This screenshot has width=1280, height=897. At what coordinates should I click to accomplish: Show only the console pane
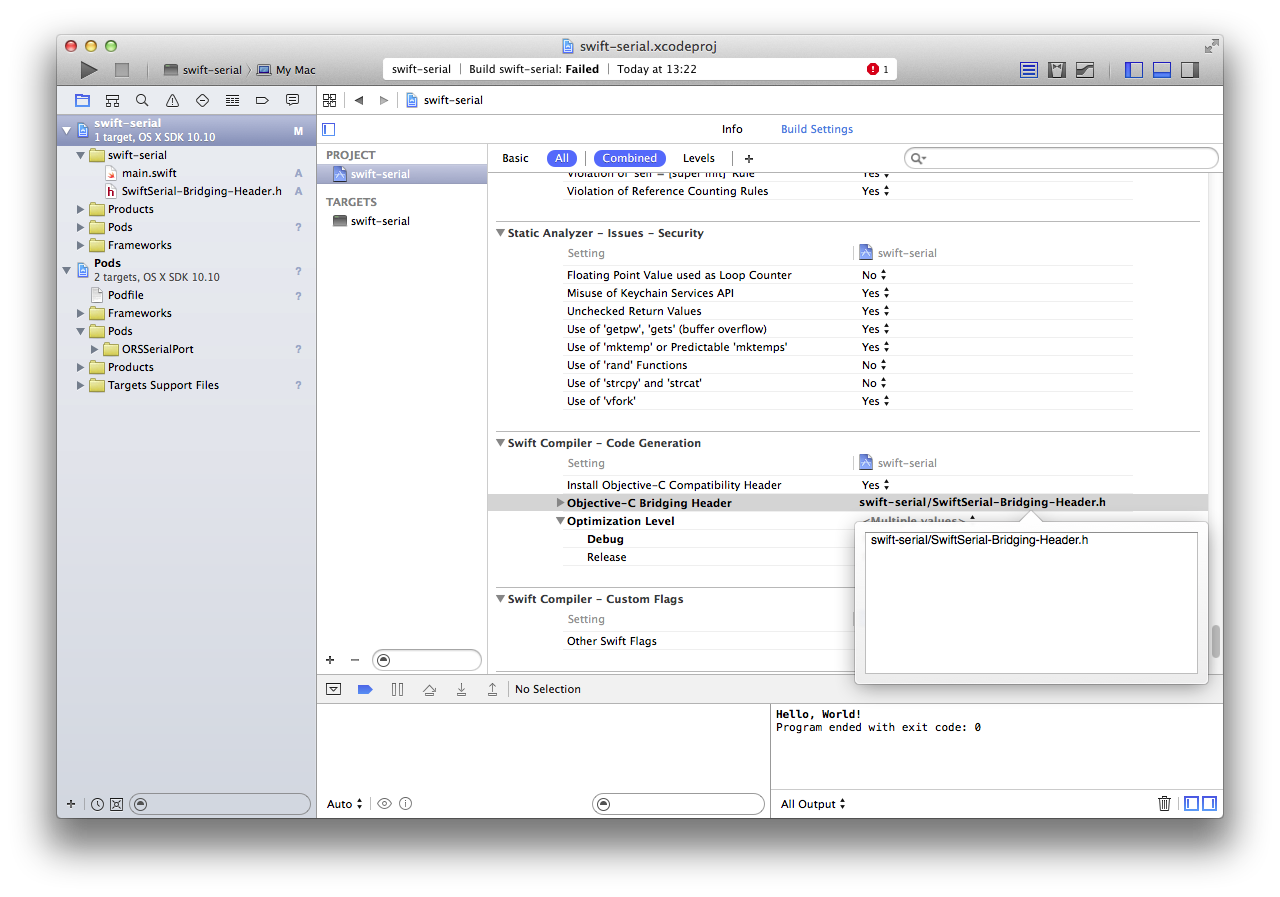point(1209,803)
